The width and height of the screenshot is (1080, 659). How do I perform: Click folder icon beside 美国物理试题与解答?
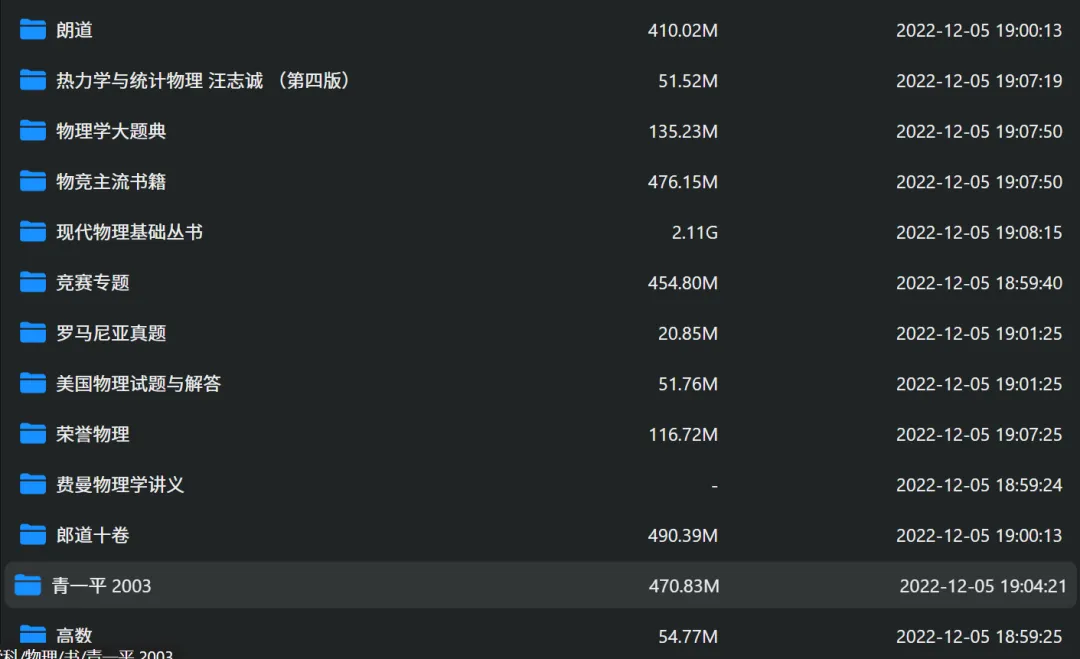pos(32,383)
